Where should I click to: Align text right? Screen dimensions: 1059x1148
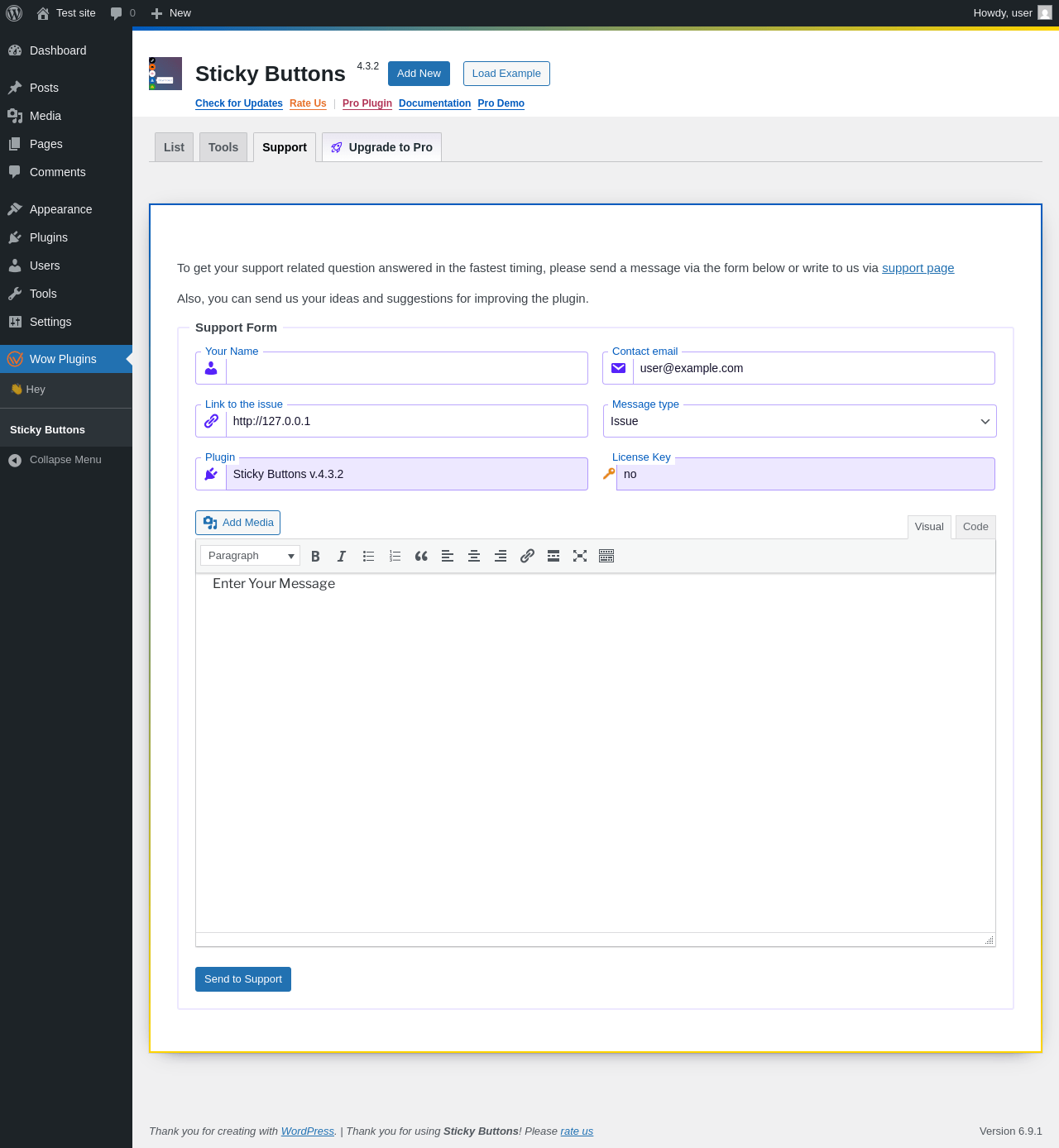click(x=501, y=556)
